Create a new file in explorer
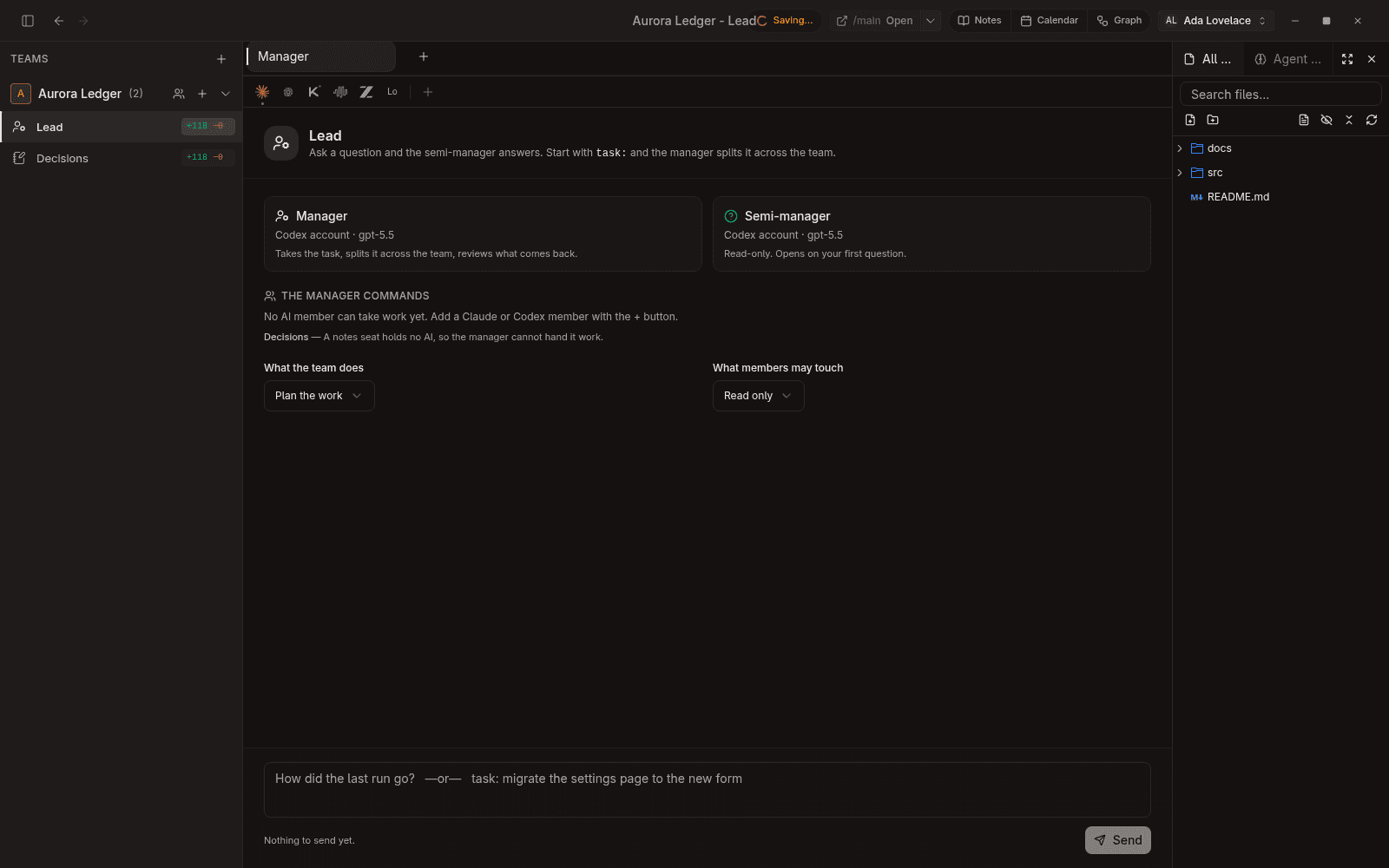 (1190, 120)
